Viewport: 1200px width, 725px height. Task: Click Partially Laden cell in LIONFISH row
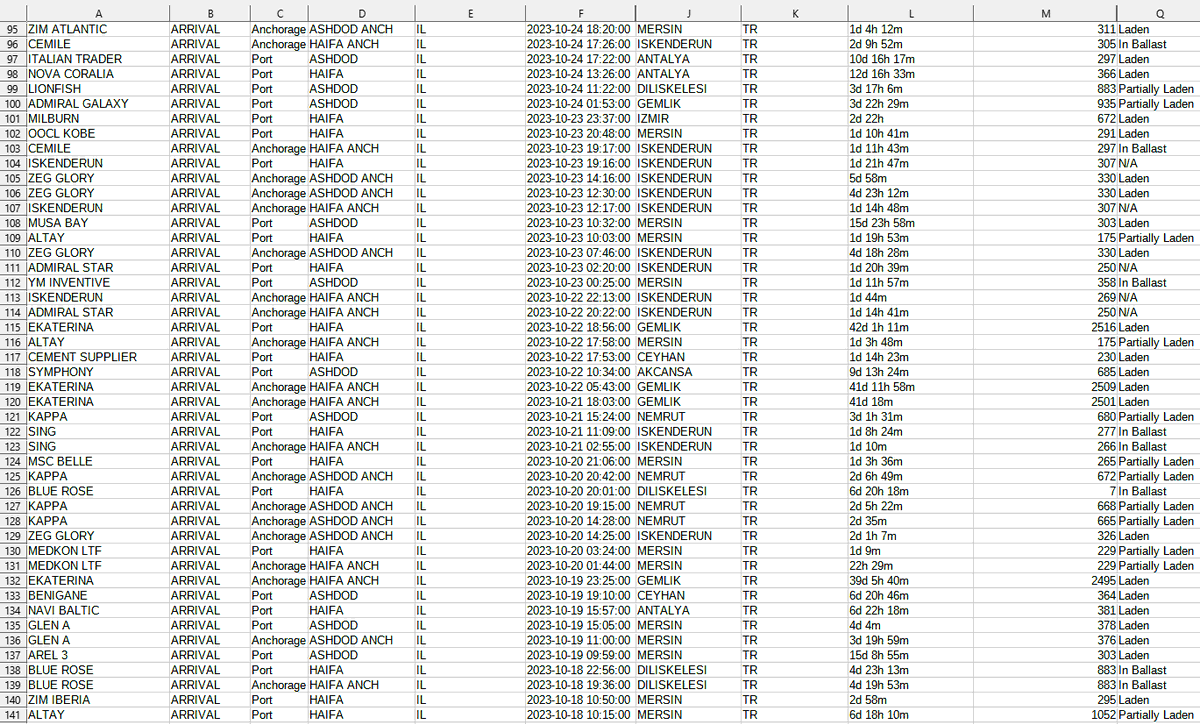click(1158, 89)
